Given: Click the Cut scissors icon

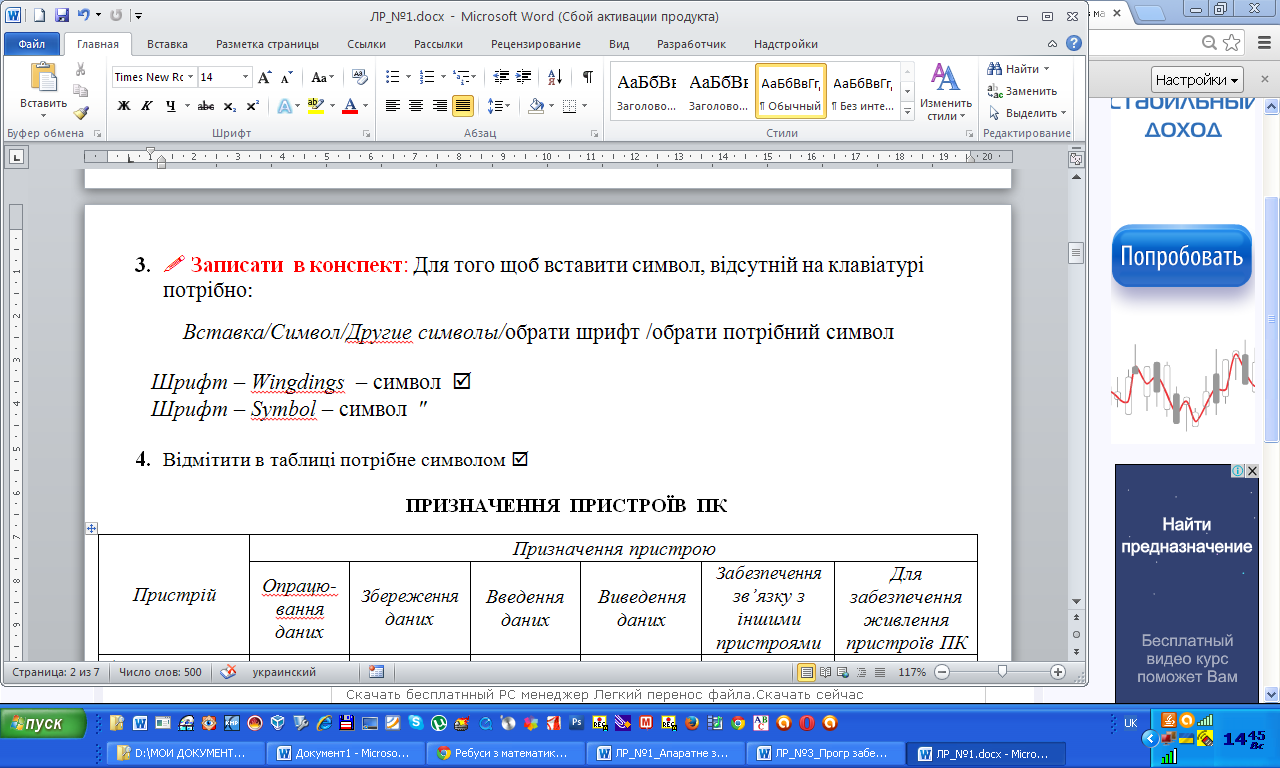Looking at the screenshot, I should (x=81, y=69).
